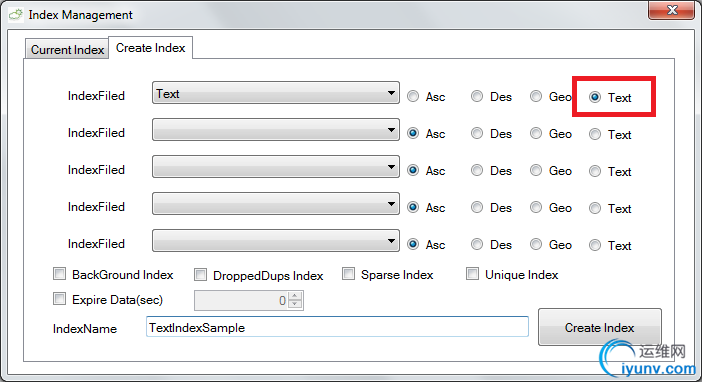Check the Sparse Index option

348,274
